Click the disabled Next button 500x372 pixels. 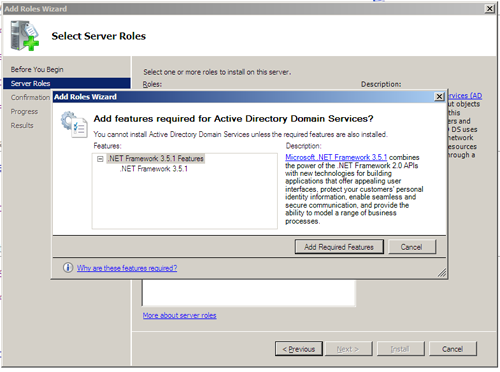point(348,349)
